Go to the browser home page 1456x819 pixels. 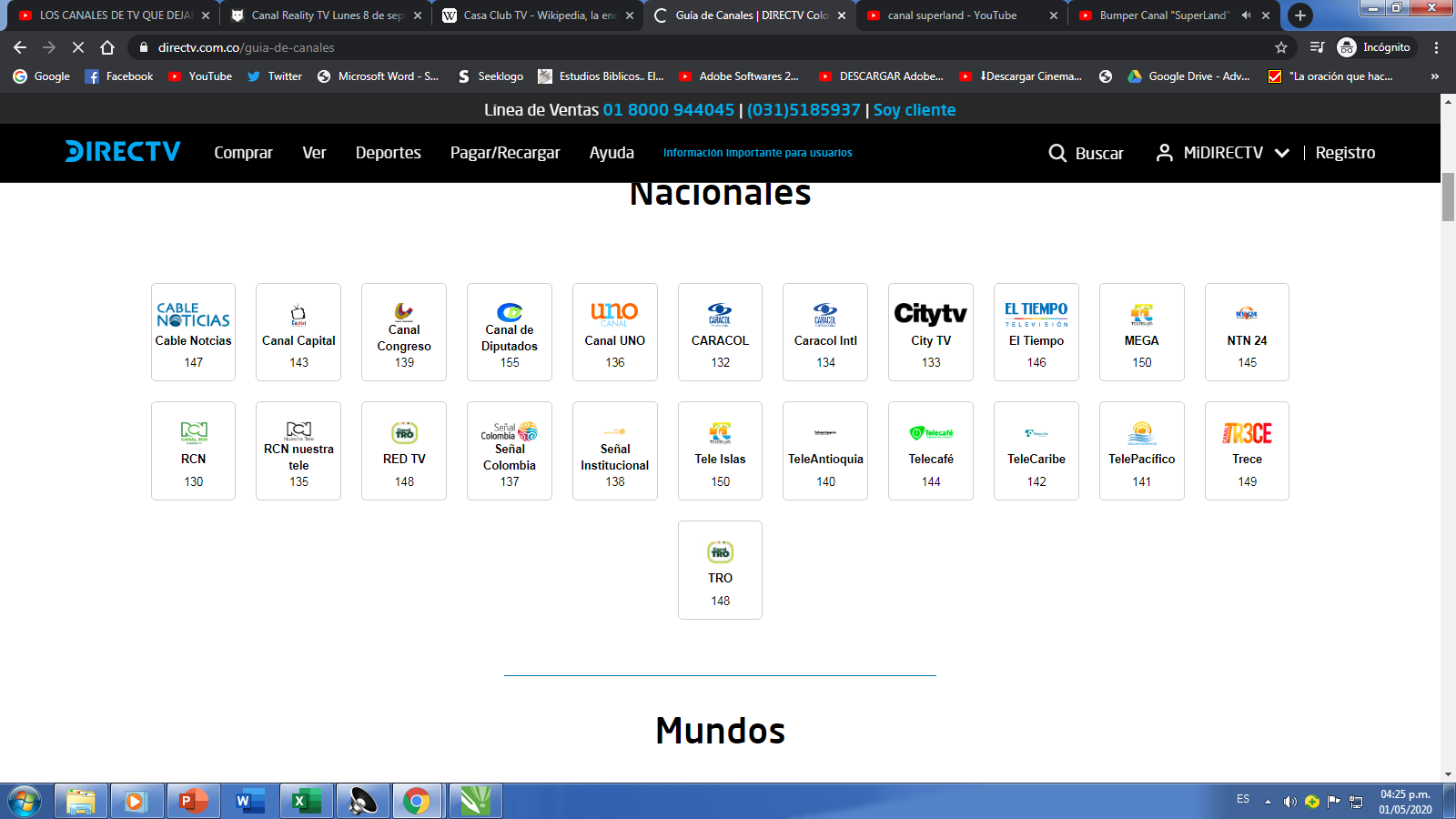(x=107, y=47)
